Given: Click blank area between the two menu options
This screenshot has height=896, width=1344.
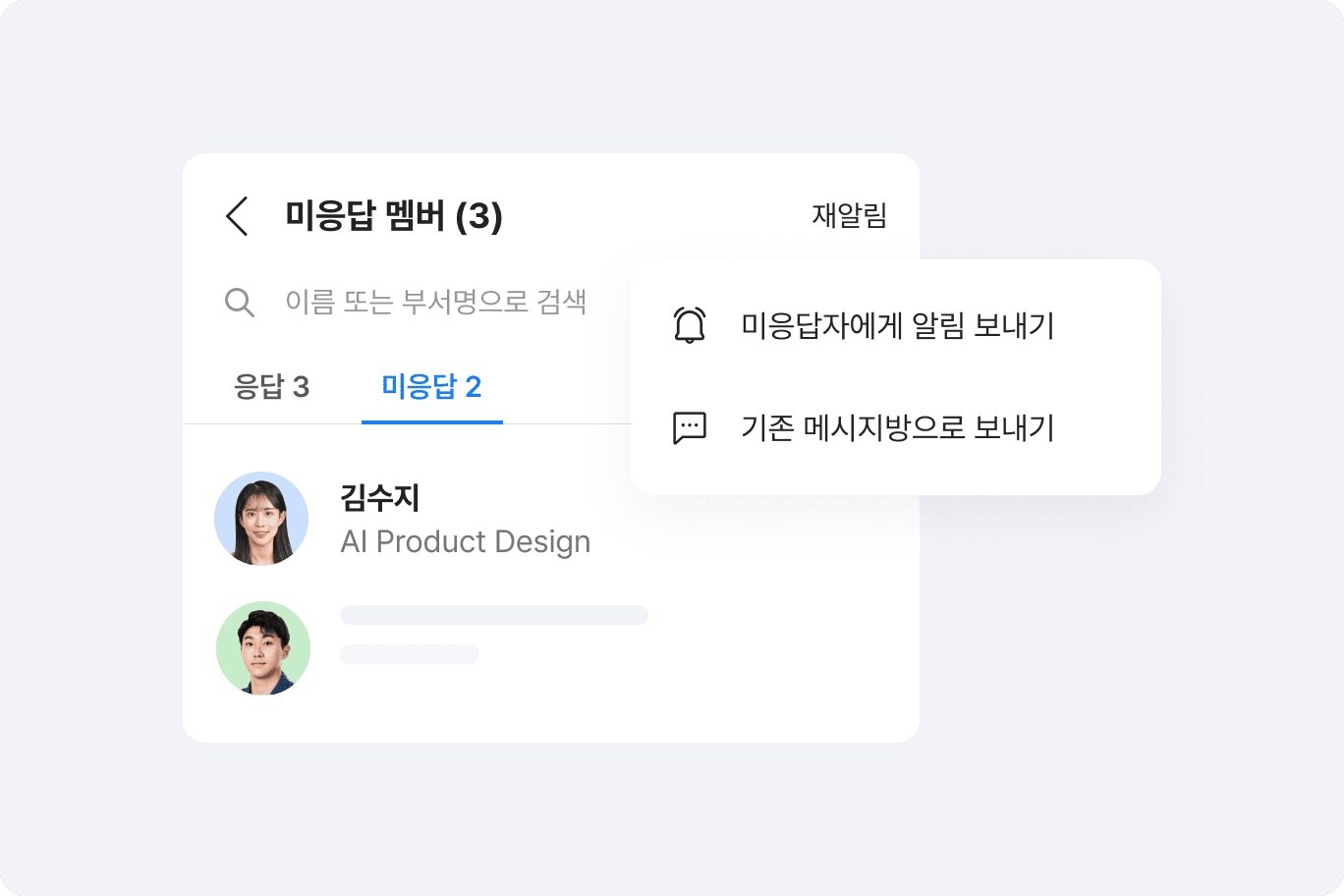Looking at the screenshot, I should click(x=896, y=376).
